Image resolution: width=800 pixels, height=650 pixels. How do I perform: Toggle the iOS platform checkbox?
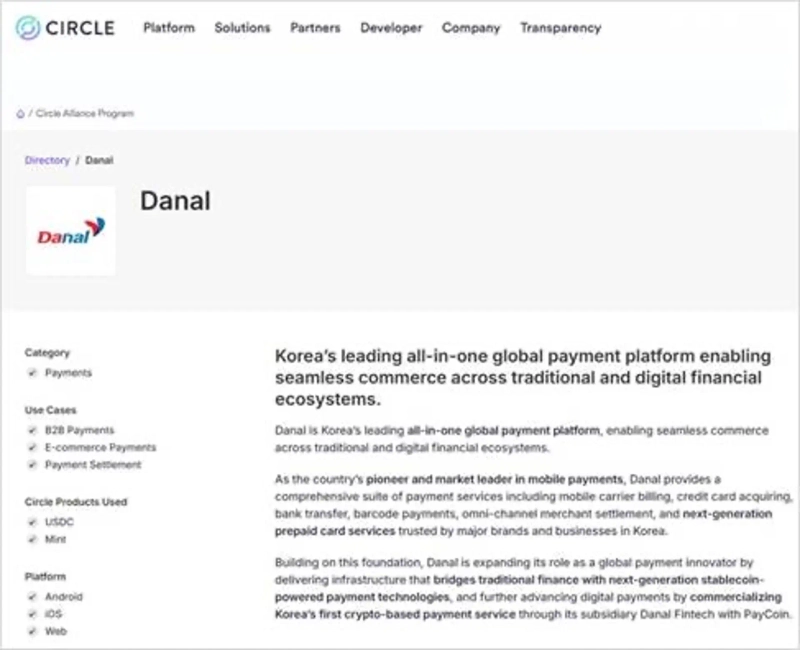32,614
